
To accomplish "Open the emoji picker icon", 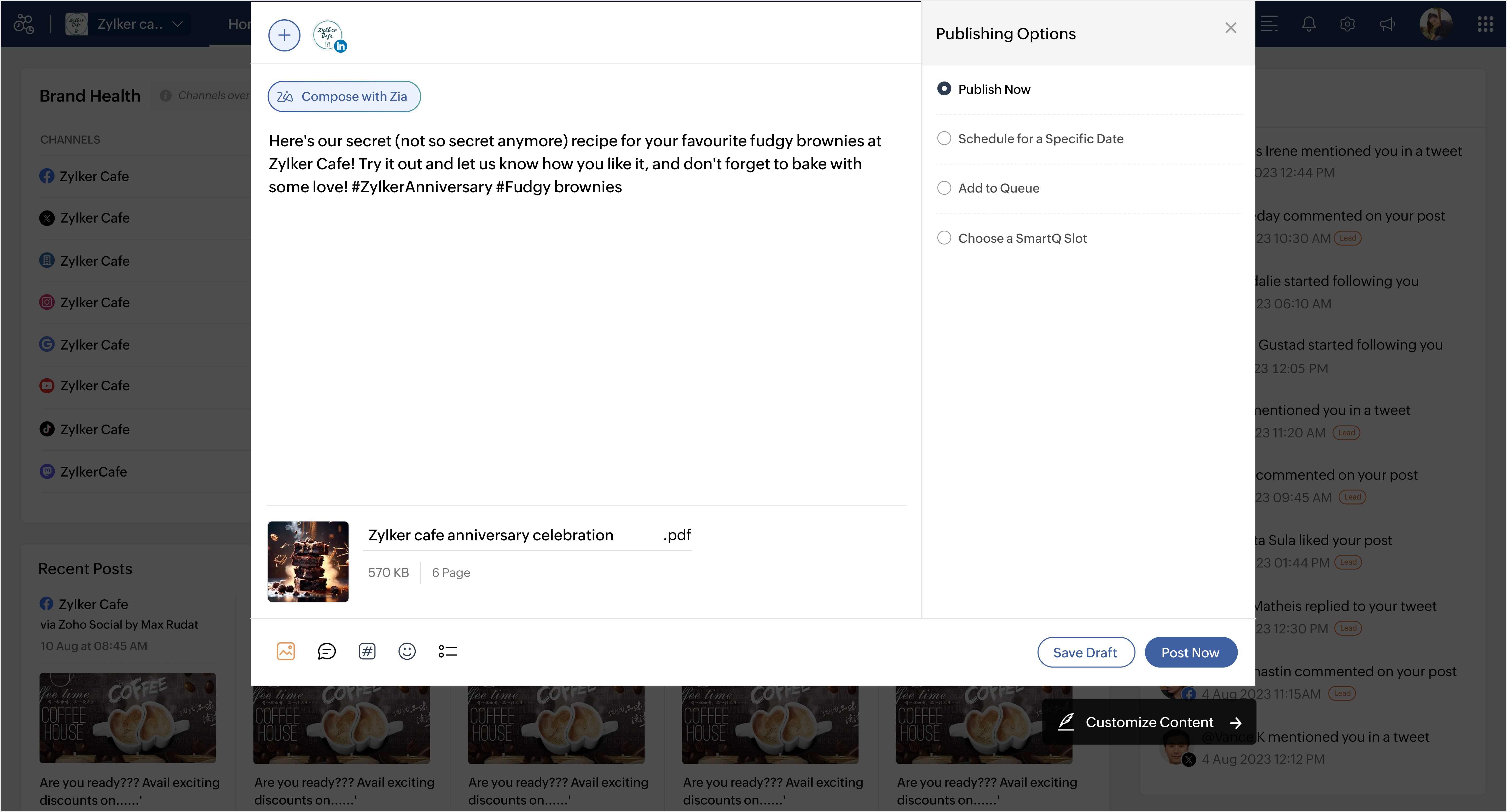I will click(407, 651).
